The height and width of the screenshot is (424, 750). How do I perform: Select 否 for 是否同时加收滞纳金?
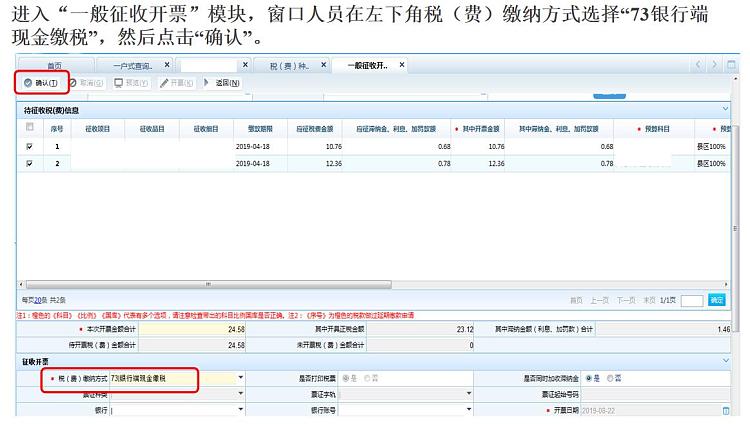pyautogui.click(x=610, y=378)
